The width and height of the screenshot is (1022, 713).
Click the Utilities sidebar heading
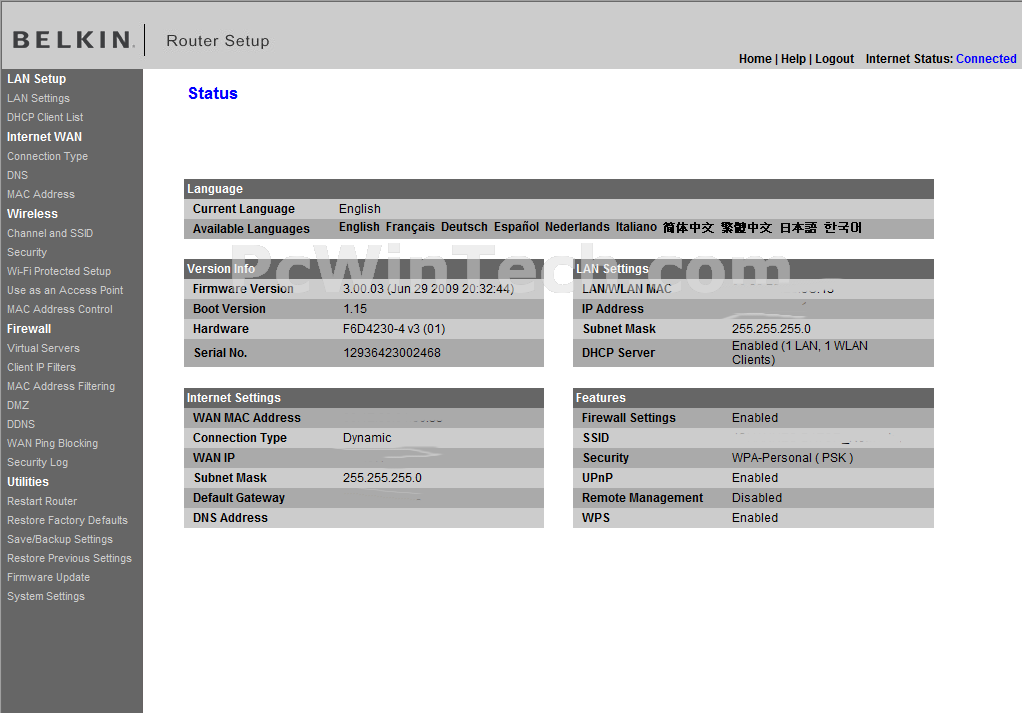27,482
